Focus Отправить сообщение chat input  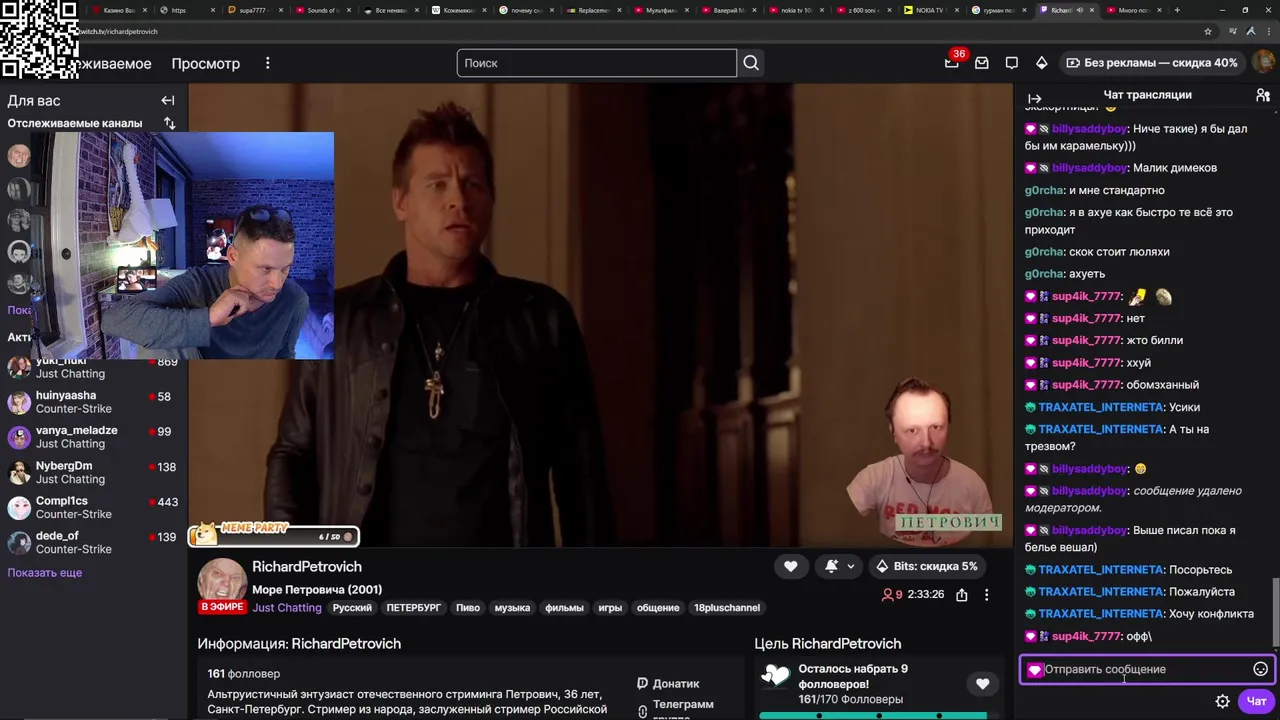[1145, 669]
